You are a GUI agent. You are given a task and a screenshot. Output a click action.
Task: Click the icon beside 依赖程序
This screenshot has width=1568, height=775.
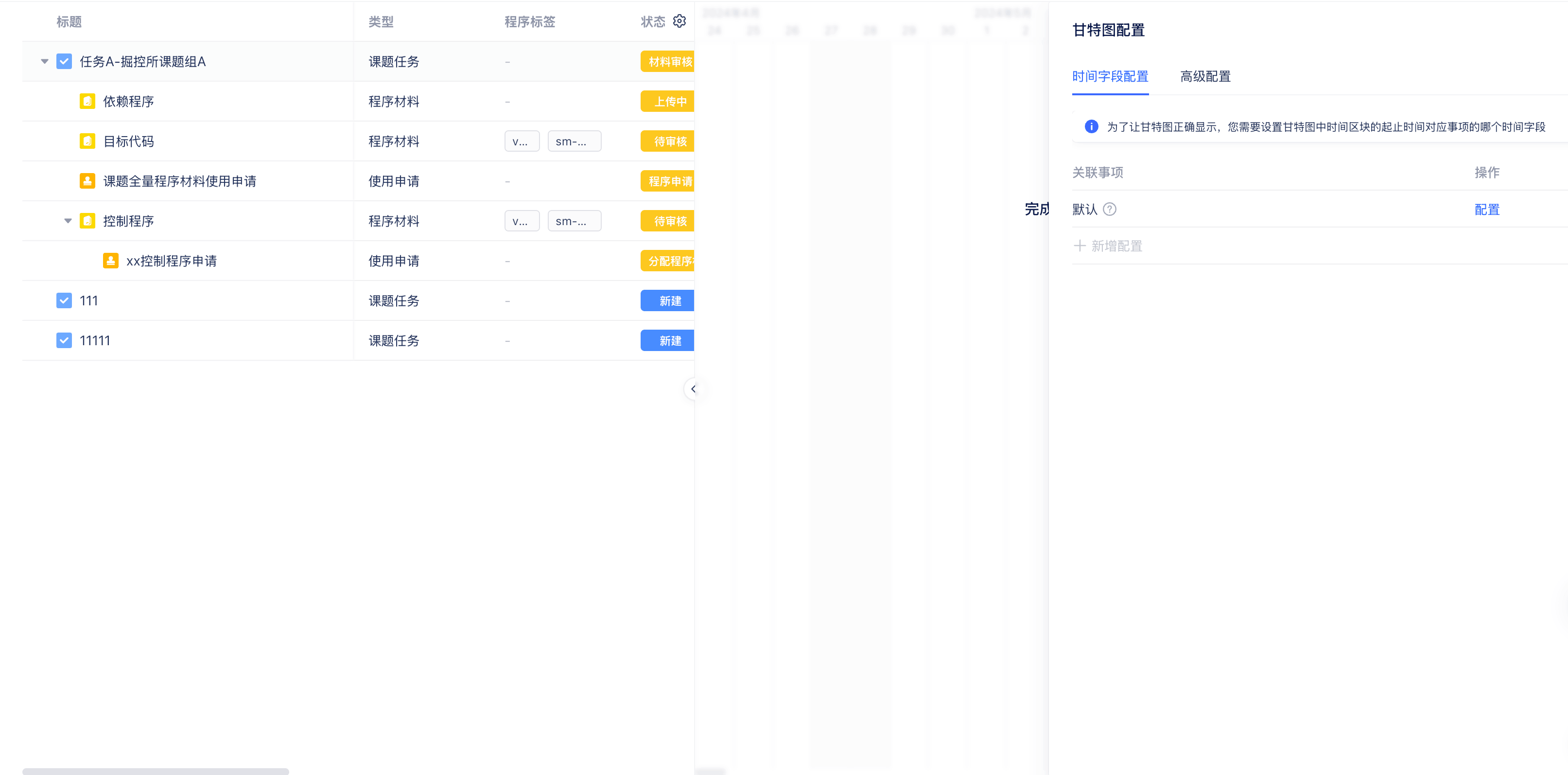pos(87,101)
